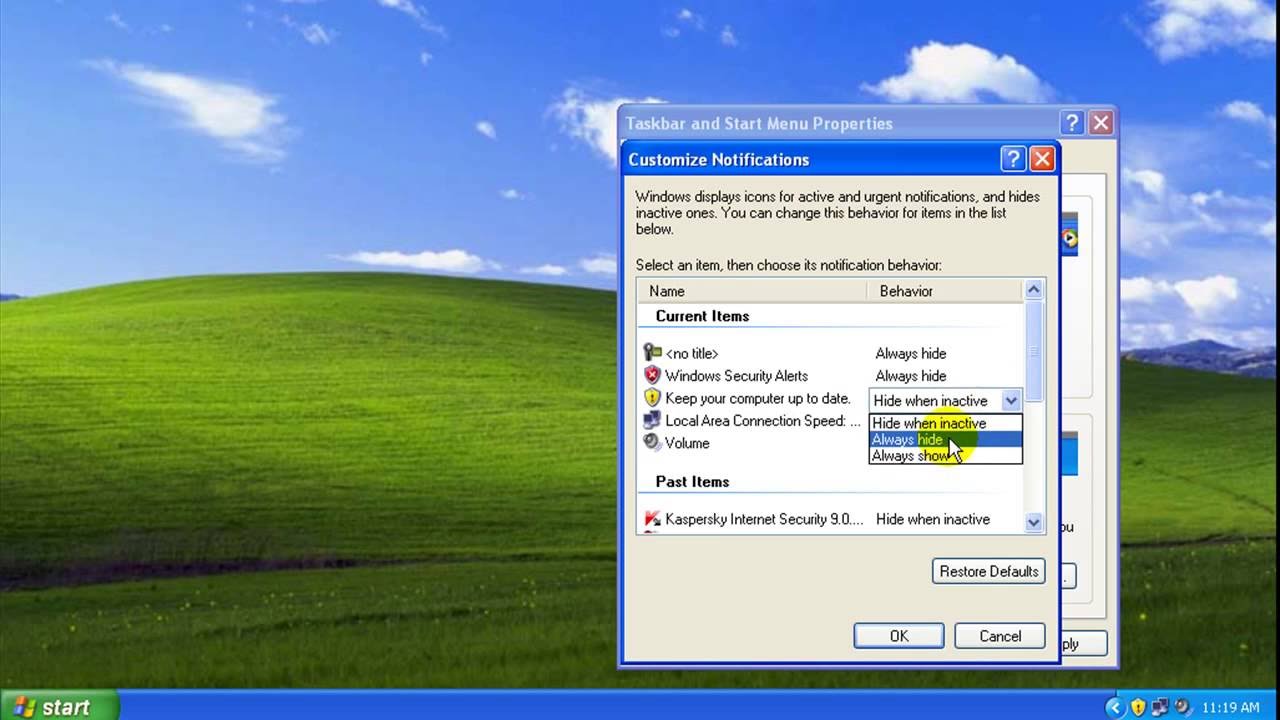Click the yellow Windows Update shield in tray

1138,707
